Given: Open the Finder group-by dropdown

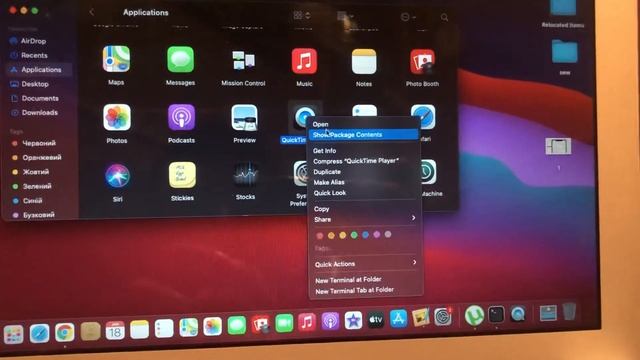Looking at the screenshot, I should coord(345,16).
